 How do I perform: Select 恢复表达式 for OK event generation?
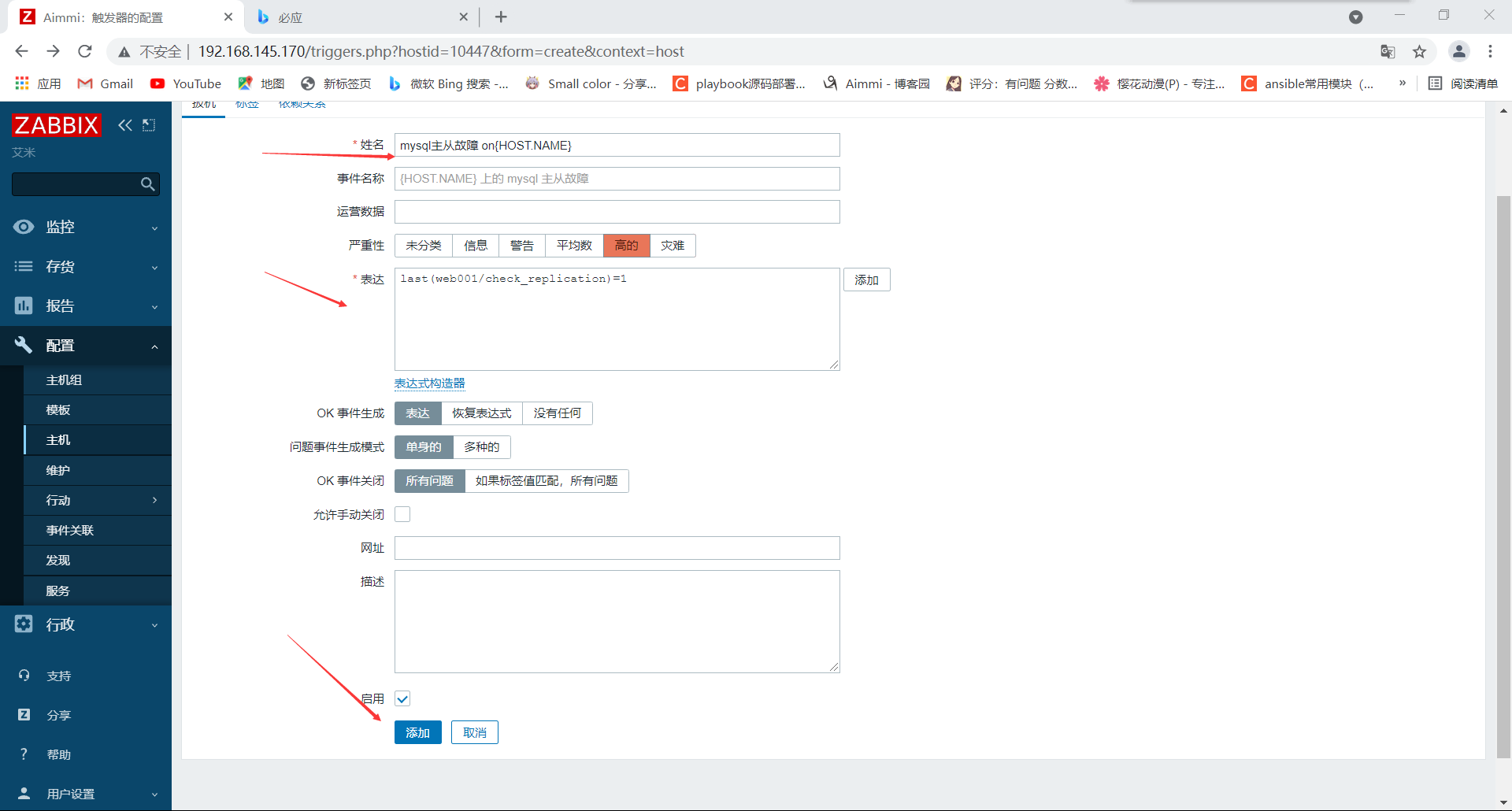point(482,413)
